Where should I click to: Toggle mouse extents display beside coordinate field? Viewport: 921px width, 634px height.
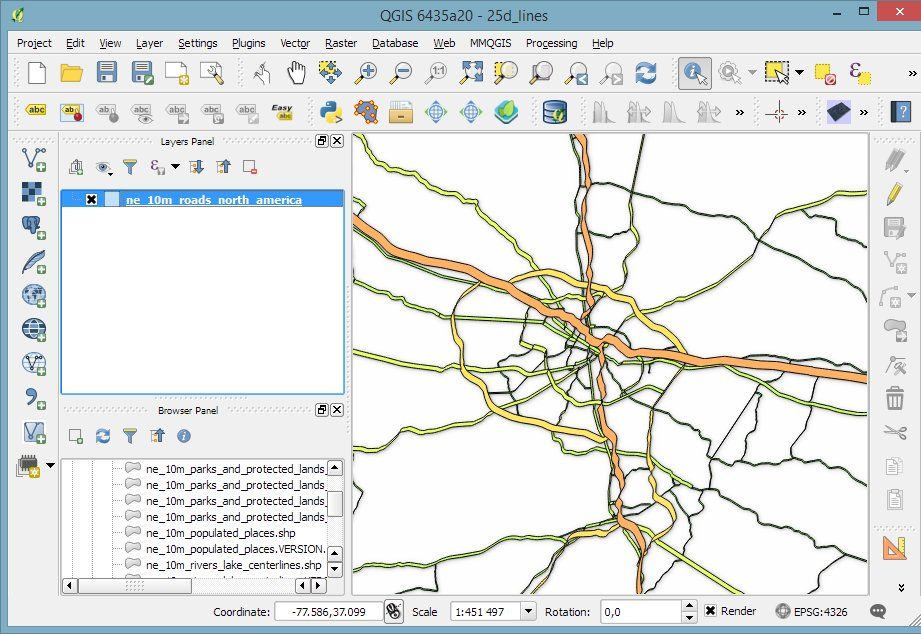[x=394, y=611]
